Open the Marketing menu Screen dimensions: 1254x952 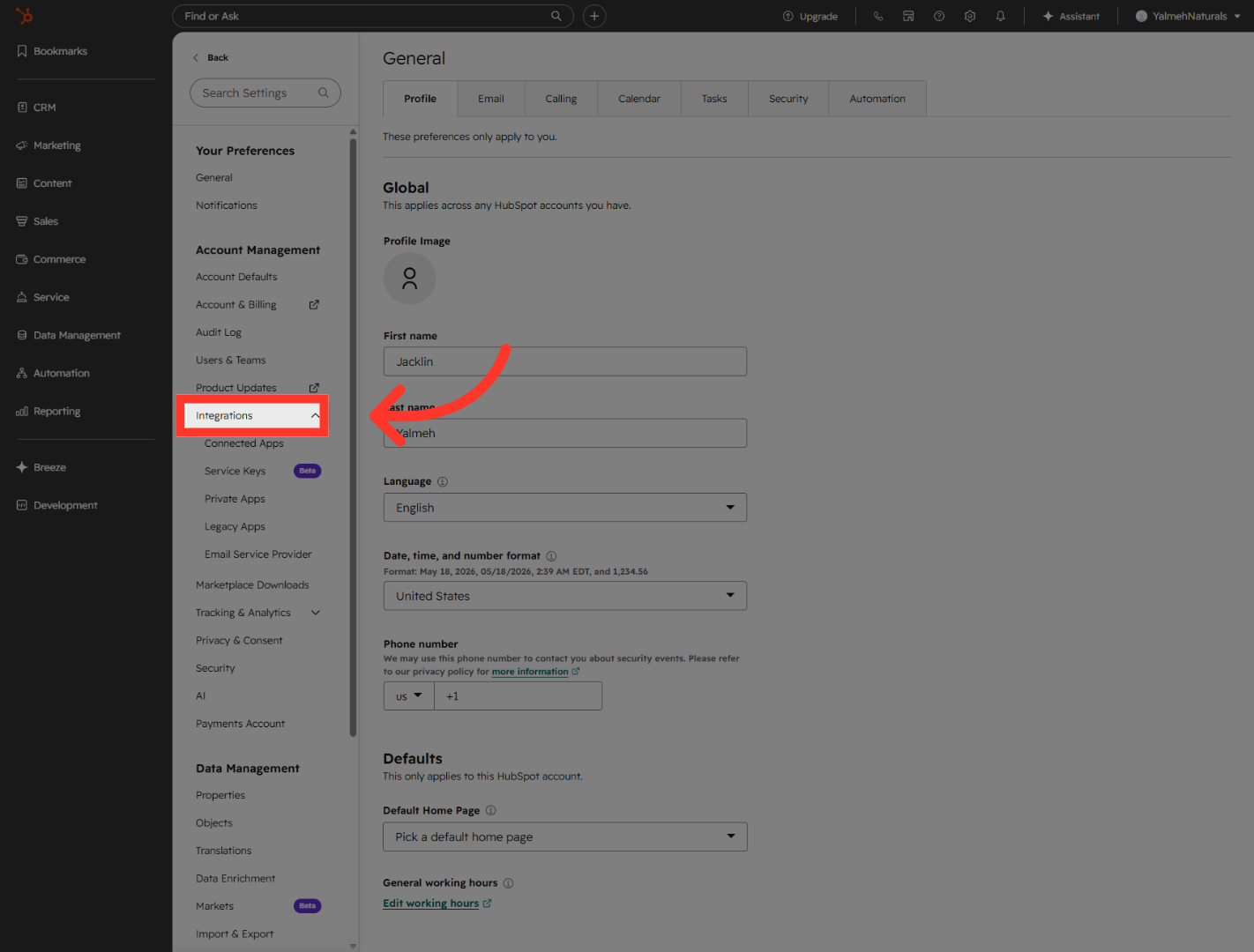coord(49,145)
